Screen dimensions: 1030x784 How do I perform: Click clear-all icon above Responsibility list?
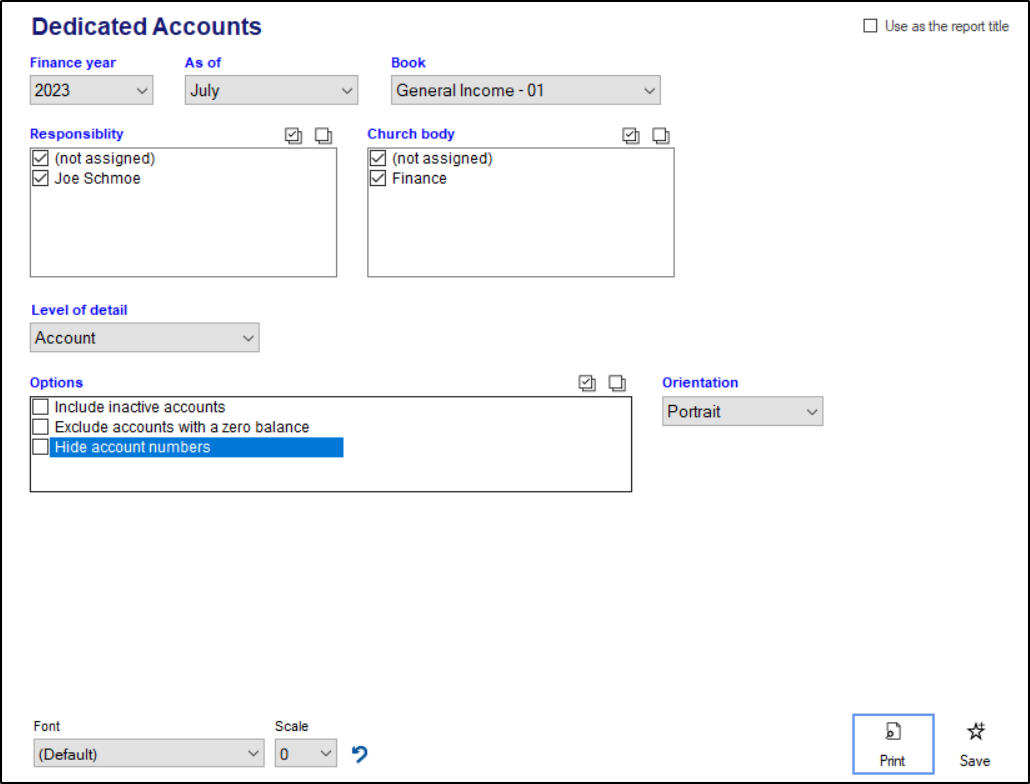323,135
